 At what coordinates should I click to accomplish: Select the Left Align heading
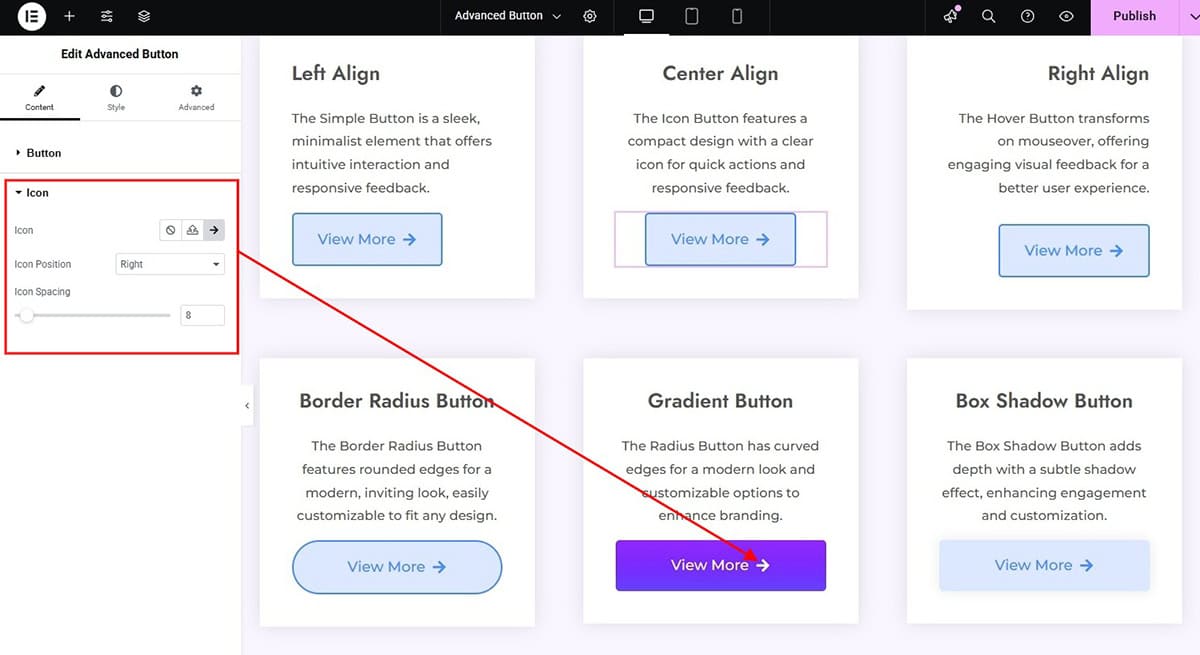(x=336, y=74)
